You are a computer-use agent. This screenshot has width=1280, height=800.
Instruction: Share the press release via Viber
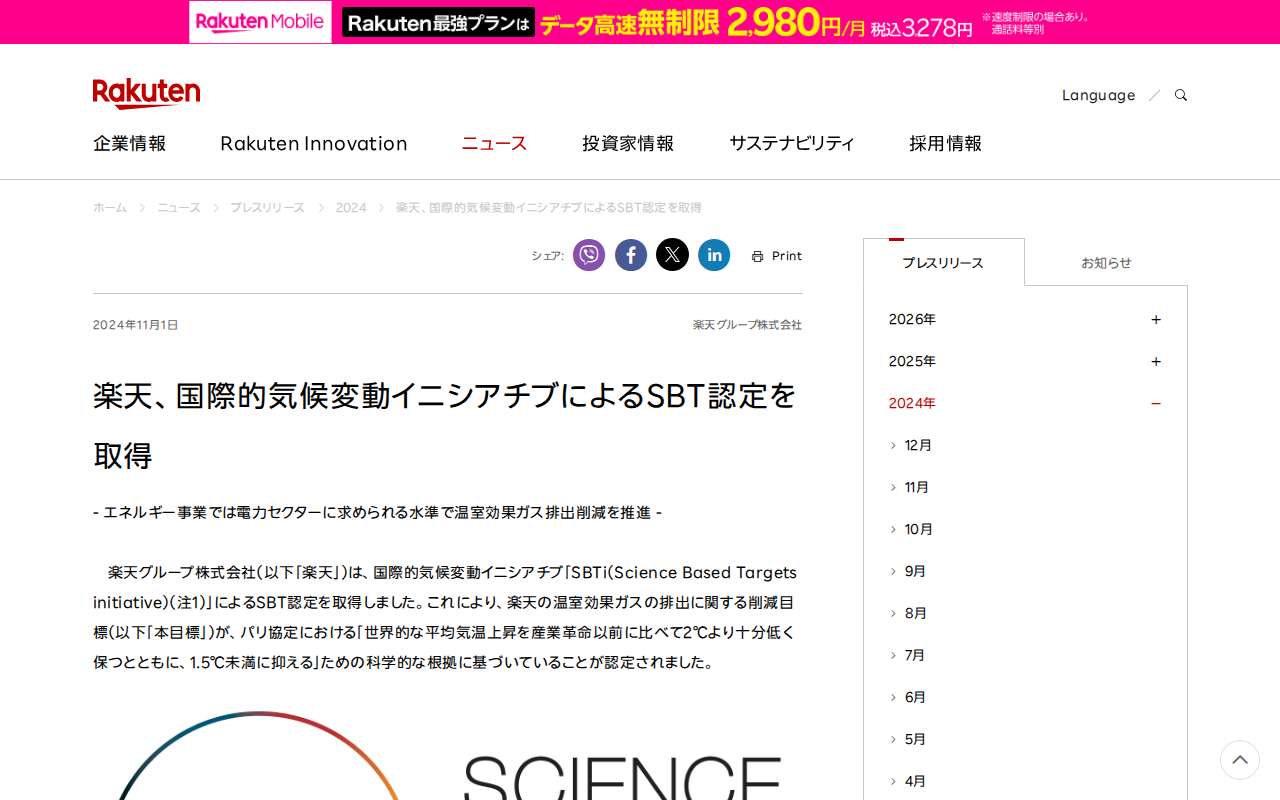[x=589, y=255]
